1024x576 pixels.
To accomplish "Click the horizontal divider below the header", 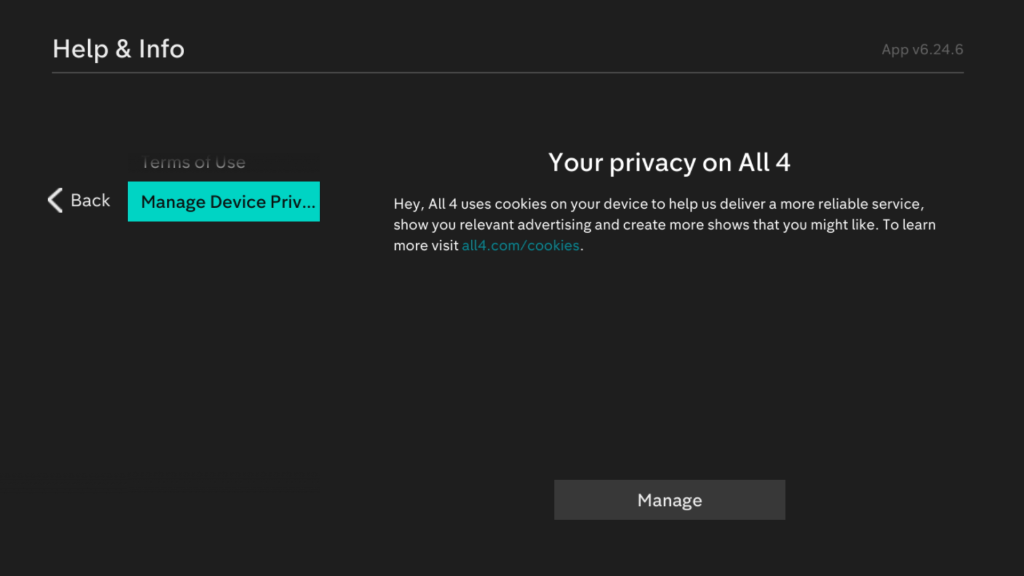I will 508,73.
